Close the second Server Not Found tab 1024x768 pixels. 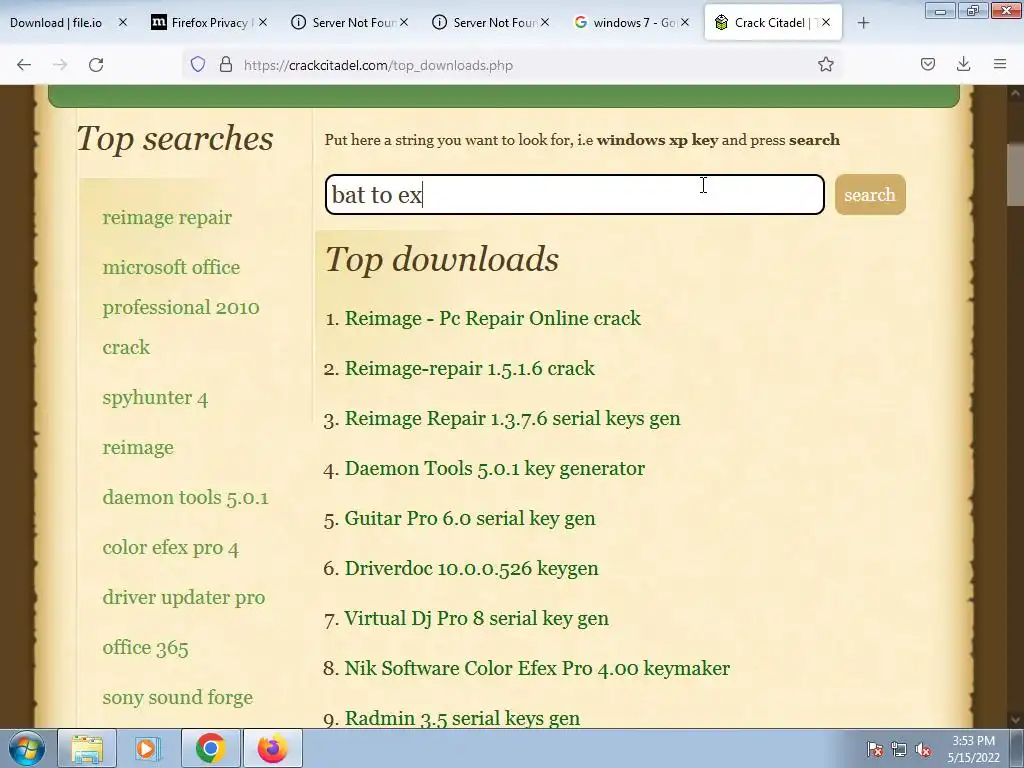click(545, 22)
